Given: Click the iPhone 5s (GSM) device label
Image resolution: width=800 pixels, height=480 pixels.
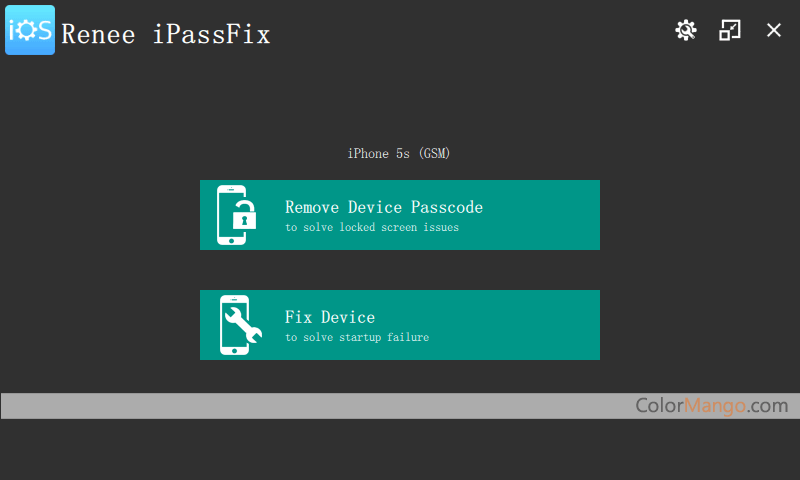Looking at the screenshot, I should pos(398,154).
